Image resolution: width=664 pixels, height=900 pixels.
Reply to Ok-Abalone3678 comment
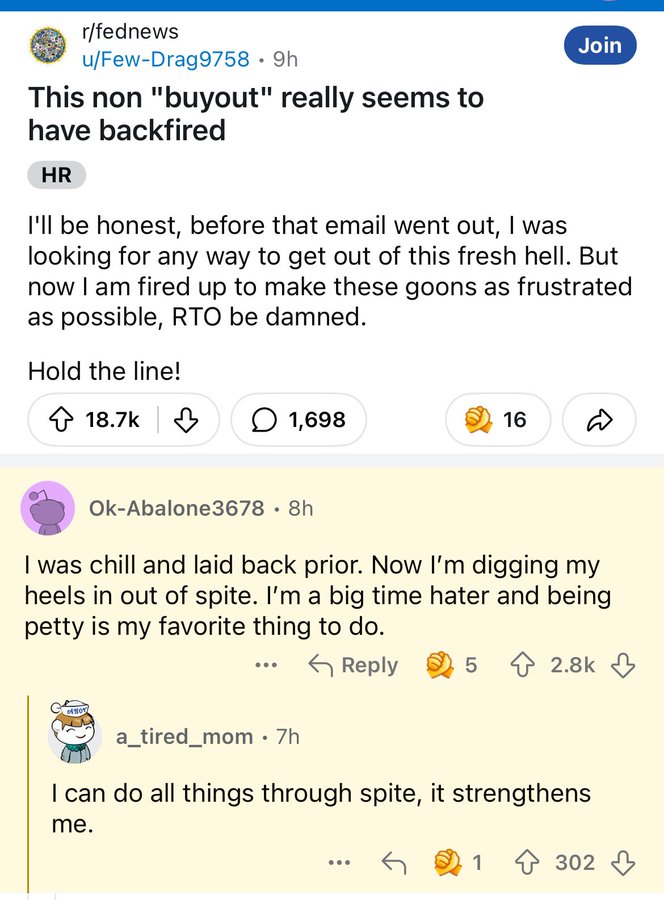pyautogui.click(x=353, y=665)
